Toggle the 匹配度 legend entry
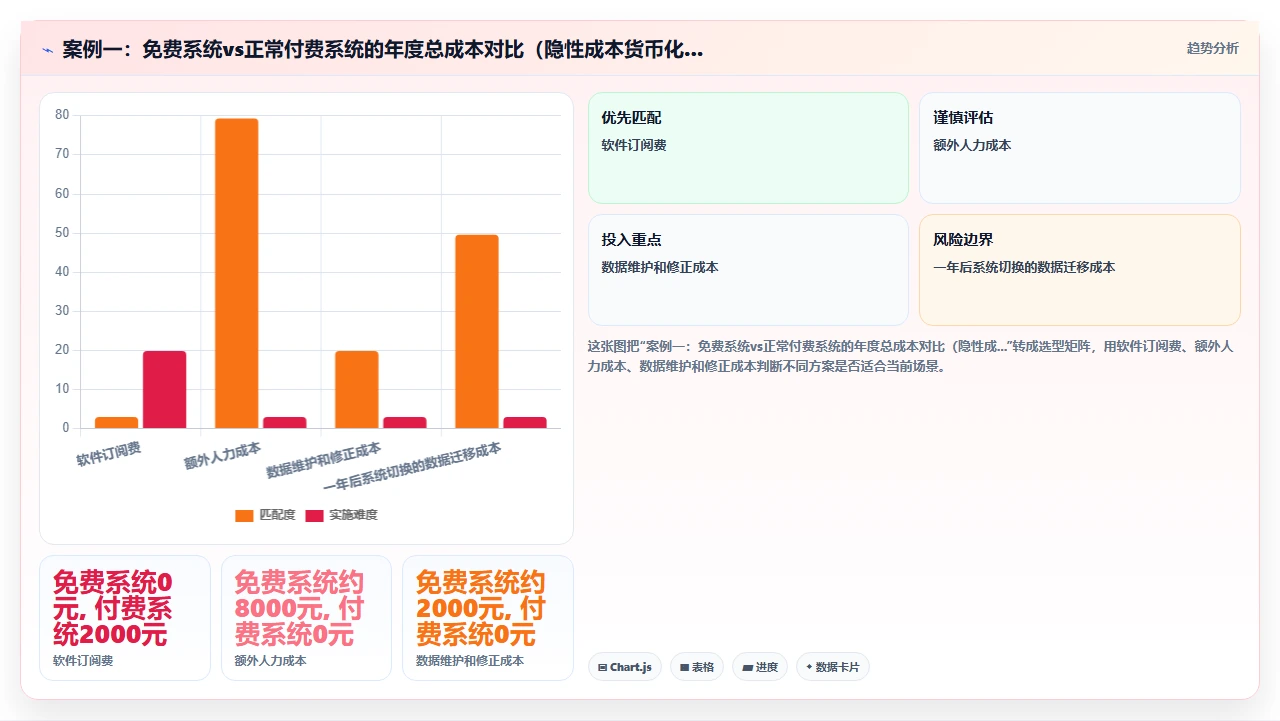This screenshot has width=1280, height=721. click(265, 515)
